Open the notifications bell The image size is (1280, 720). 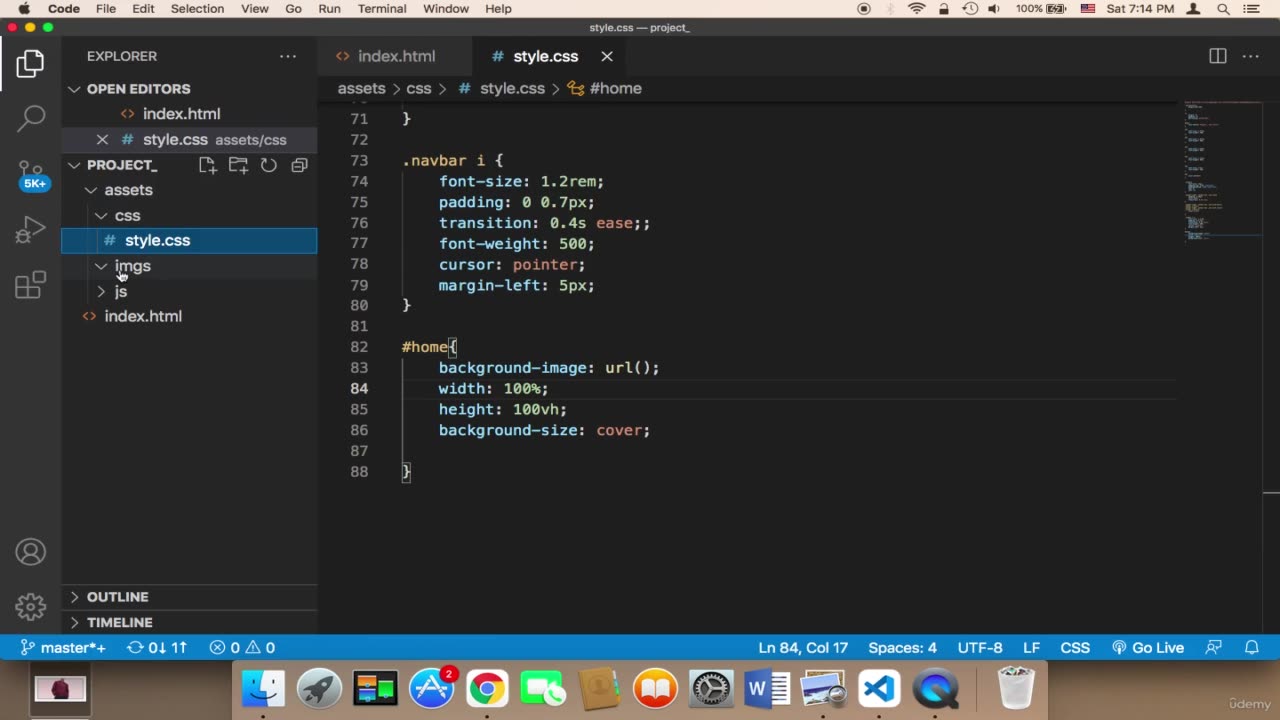1251,648
